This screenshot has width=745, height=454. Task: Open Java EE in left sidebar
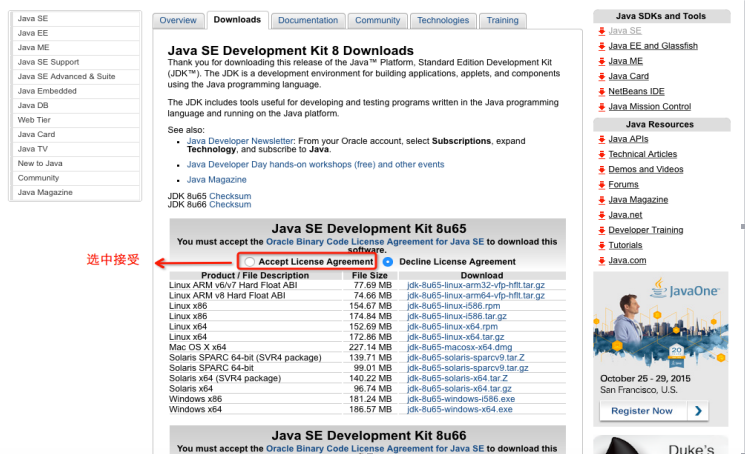point(76,33)
